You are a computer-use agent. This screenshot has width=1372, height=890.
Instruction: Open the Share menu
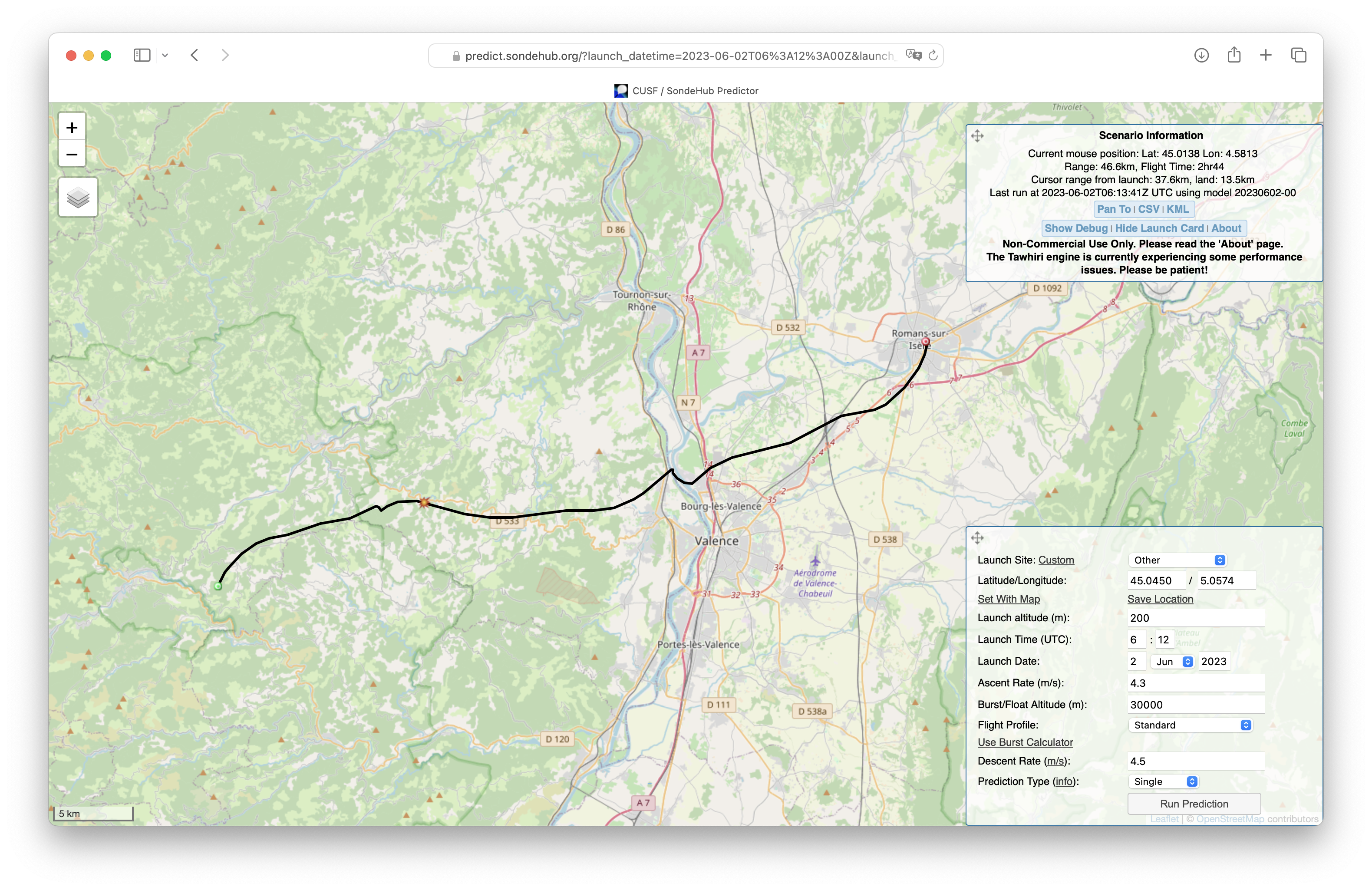[x=1233, y=55]
